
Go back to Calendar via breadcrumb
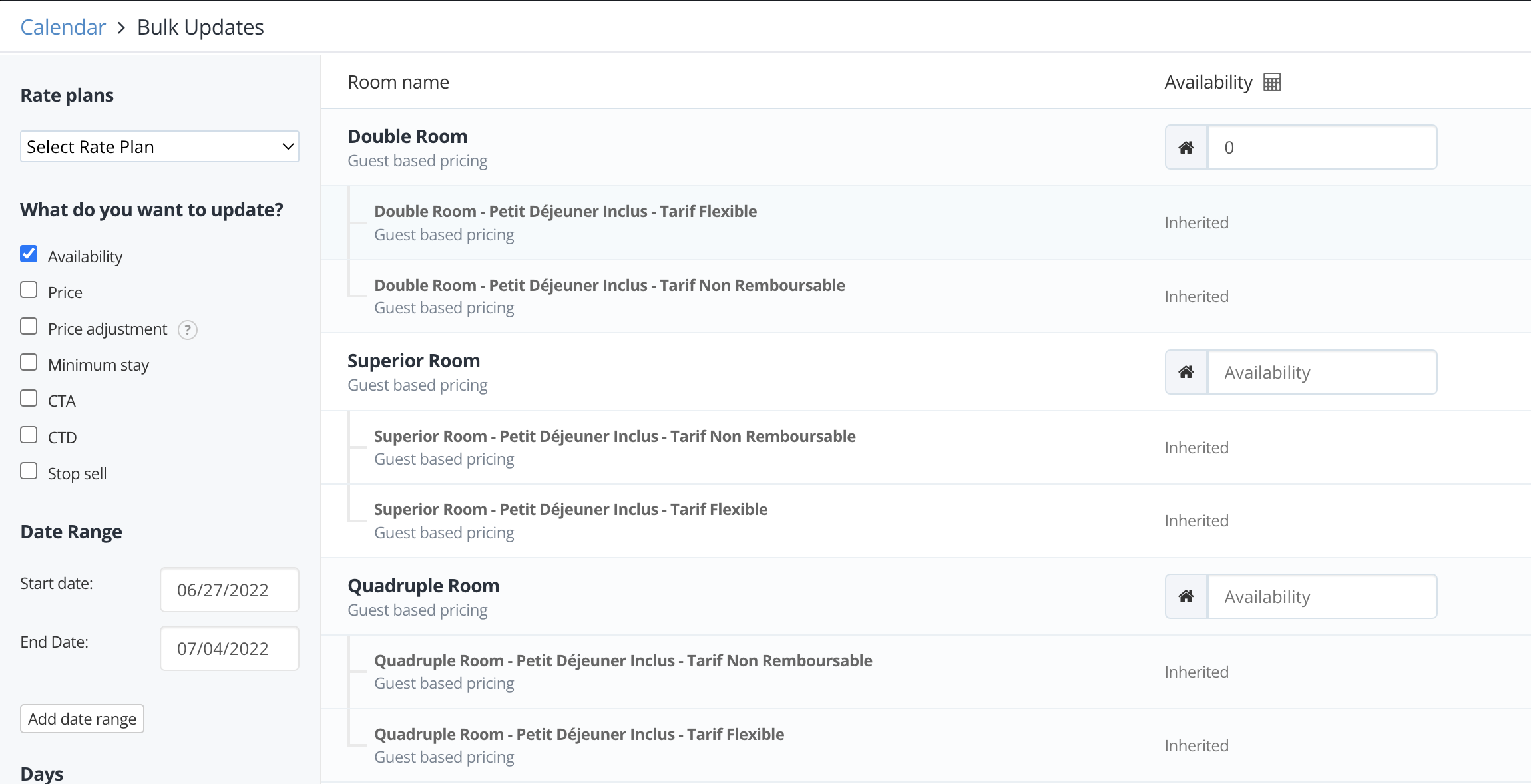(x=63, y=27)
